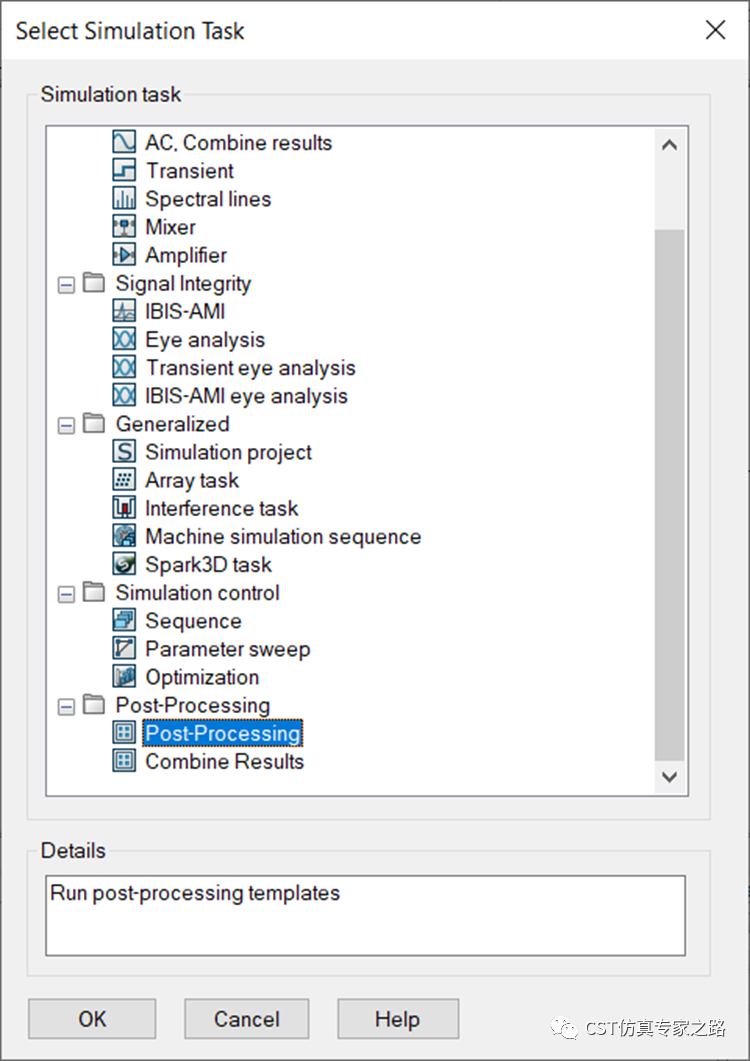Viewport: 750px width, 1061px height.
Task: Select the Optimization icon
Action: pyautogui.click(x=124, y=677)
